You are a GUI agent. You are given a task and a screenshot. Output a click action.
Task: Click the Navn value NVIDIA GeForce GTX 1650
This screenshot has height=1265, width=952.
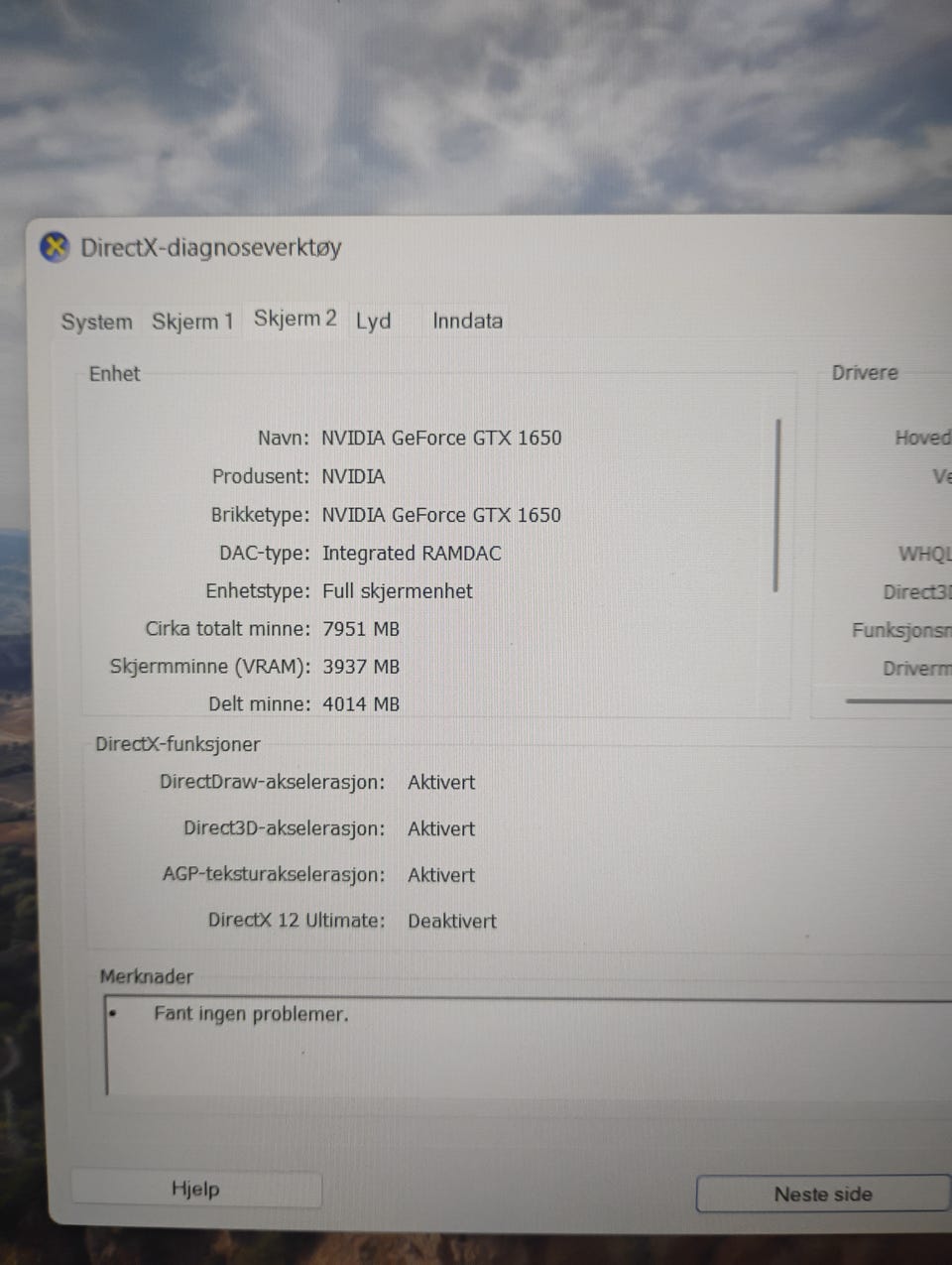(x=441, y=438)
